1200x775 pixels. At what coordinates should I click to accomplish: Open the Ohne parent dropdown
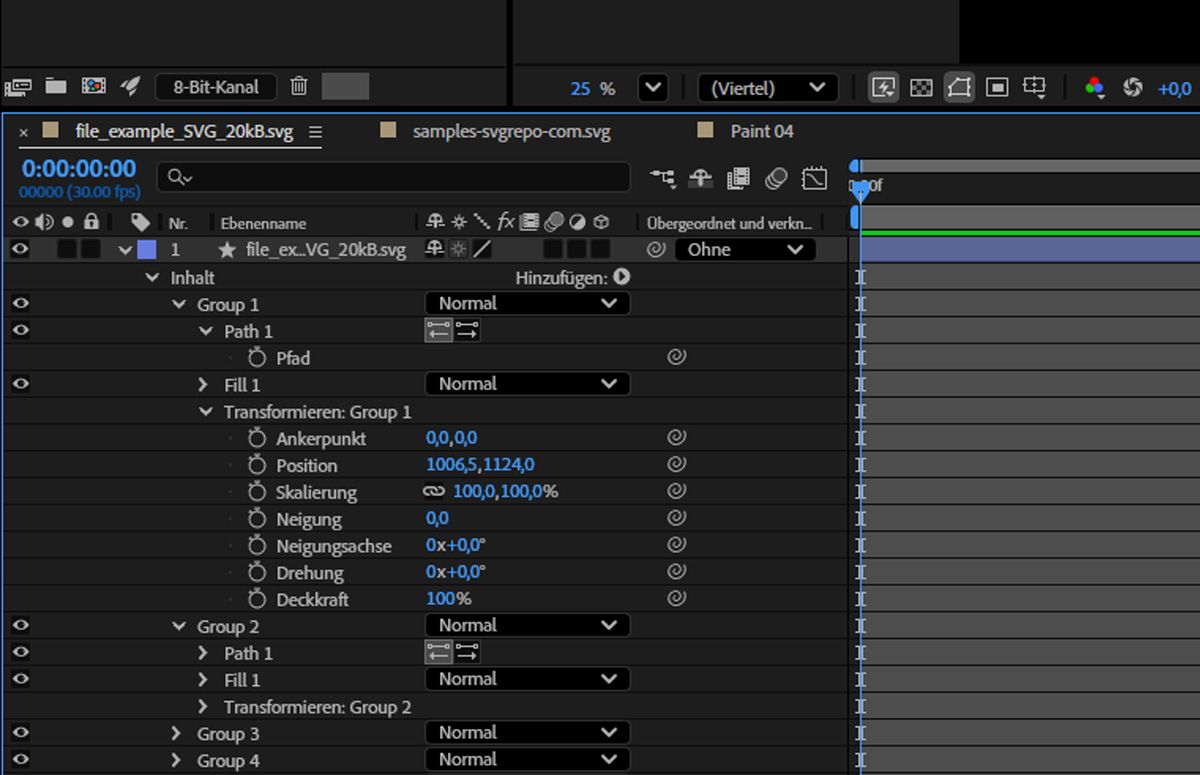tap(745, 250)
